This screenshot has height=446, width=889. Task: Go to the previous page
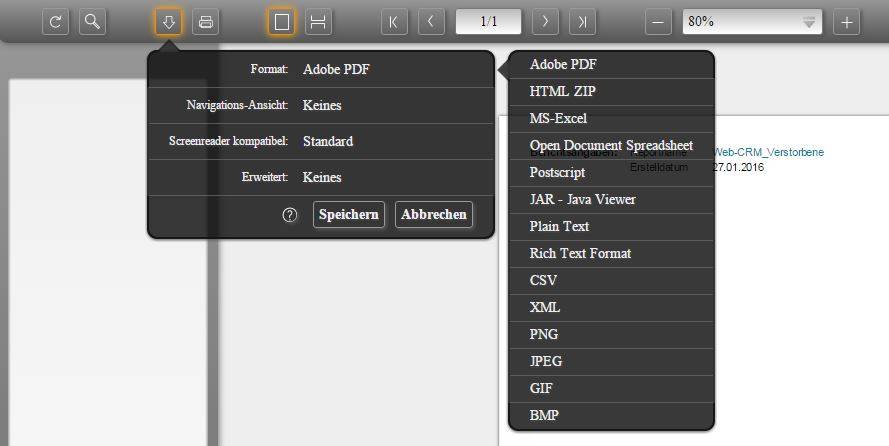pos(431,22)
